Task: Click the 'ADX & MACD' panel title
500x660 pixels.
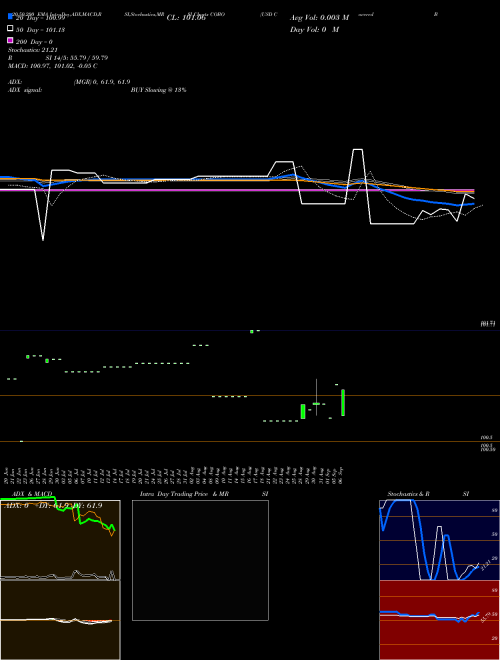Action: click(32, 494)
